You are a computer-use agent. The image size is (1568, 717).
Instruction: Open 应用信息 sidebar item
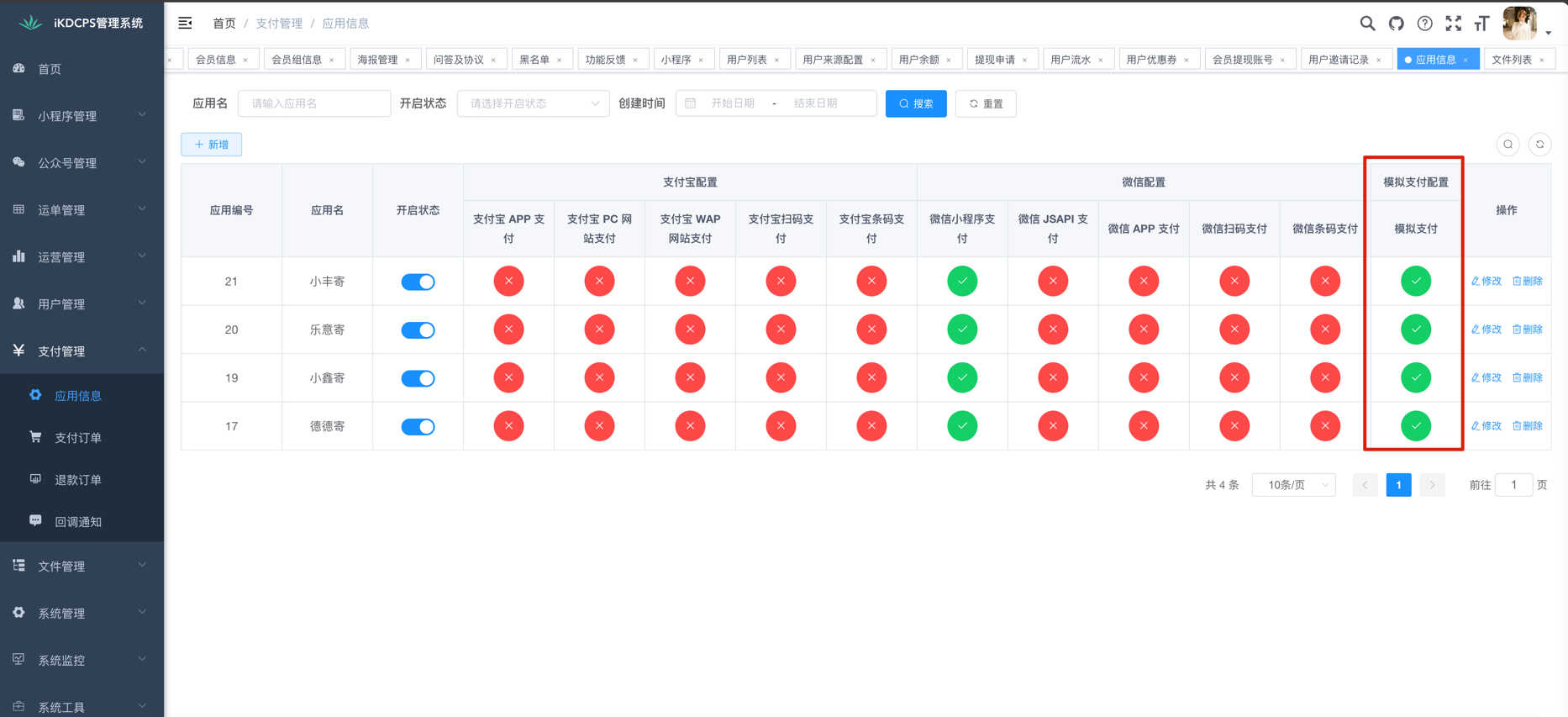pos(82,396)
